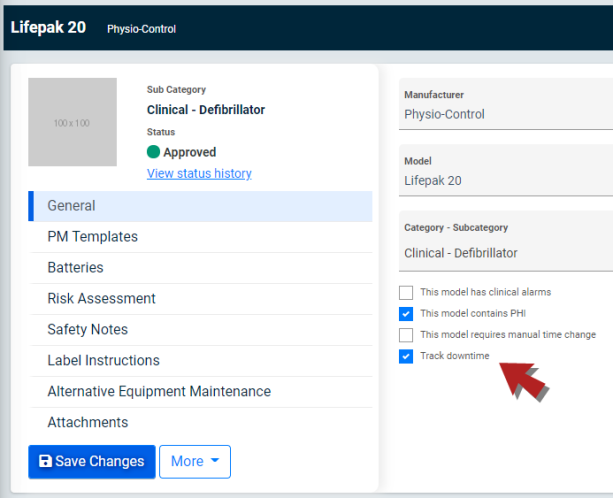Open the Manufacturer field
The height and width of the screenshot is (498, 613).
coord(506,104)
